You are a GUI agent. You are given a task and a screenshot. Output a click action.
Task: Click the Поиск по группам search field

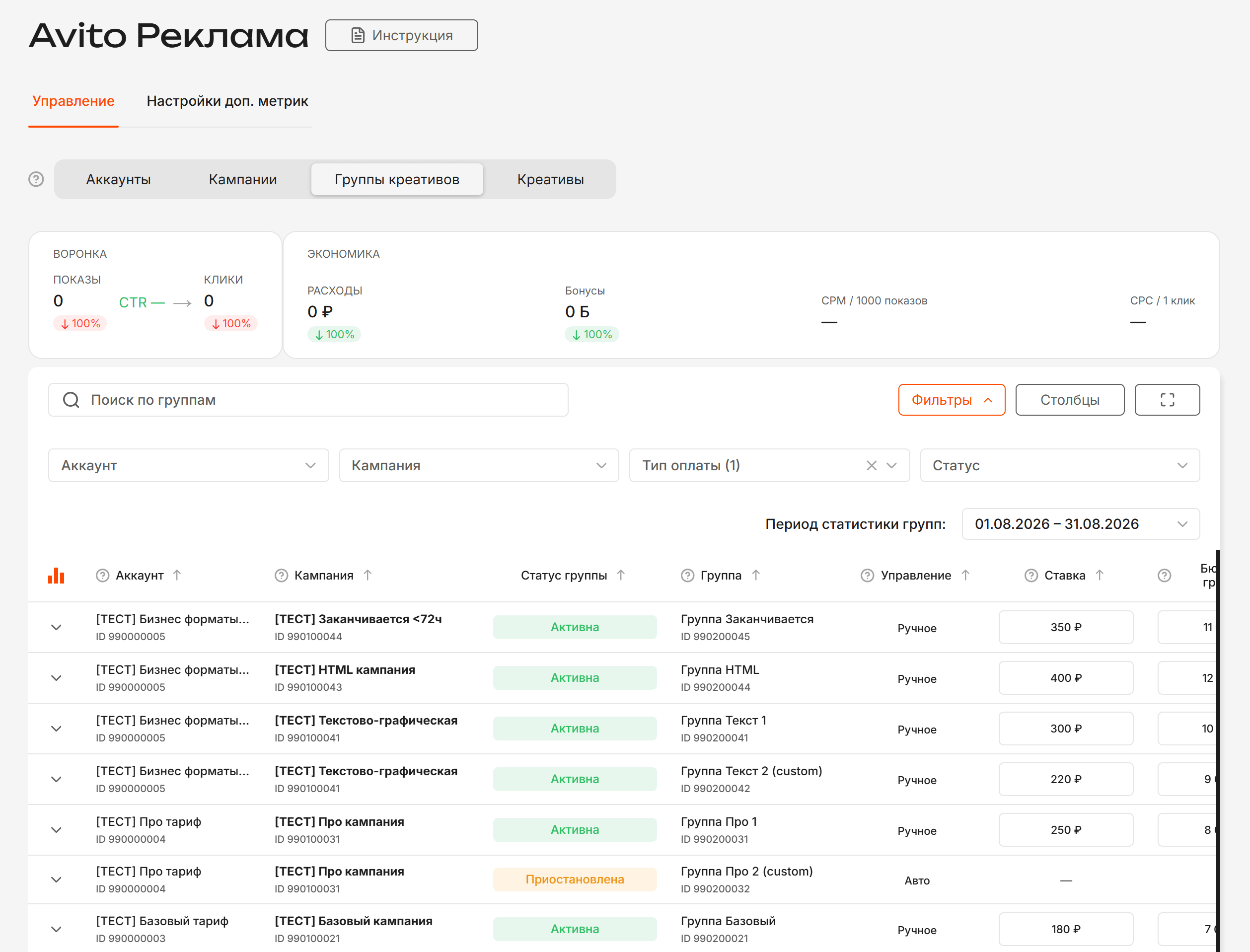tap(308, 400)
